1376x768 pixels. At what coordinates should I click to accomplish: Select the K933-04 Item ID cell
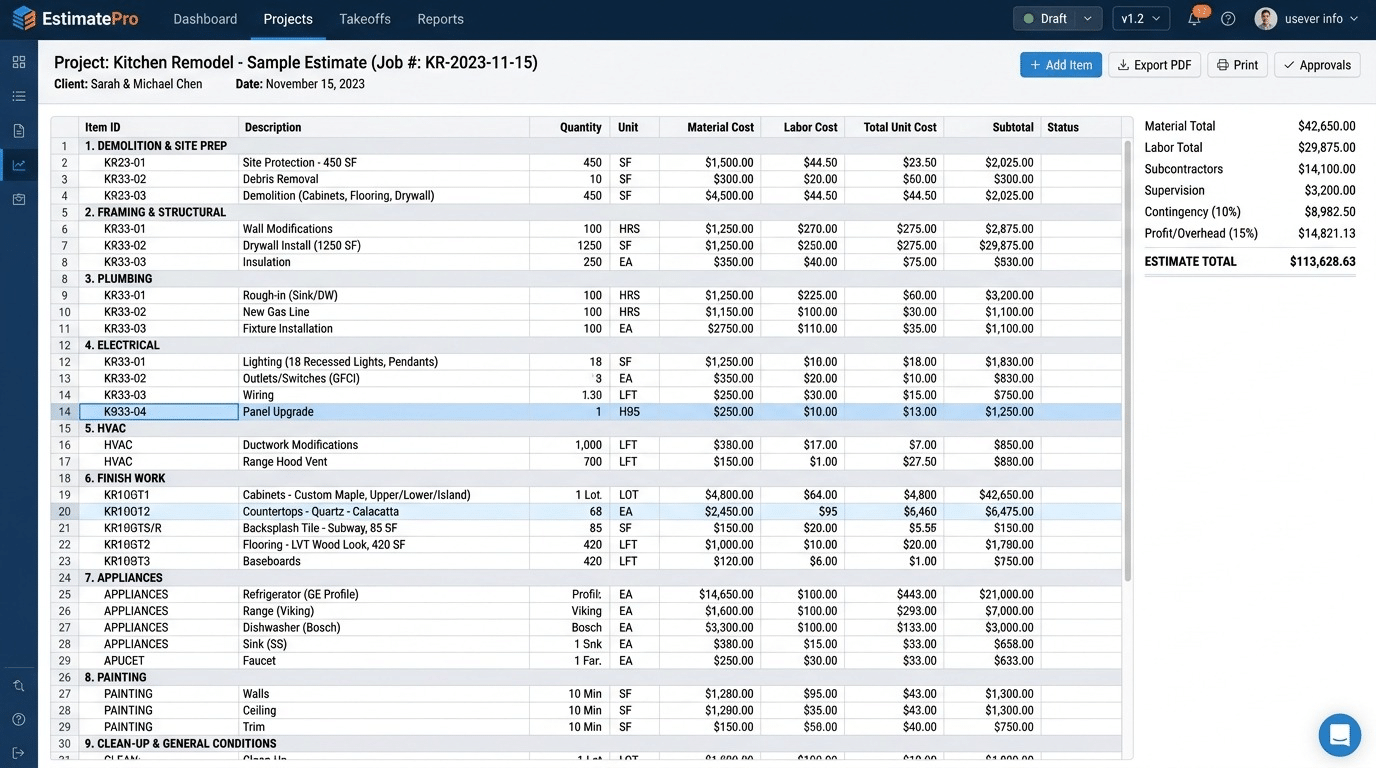tap(159, 412)
